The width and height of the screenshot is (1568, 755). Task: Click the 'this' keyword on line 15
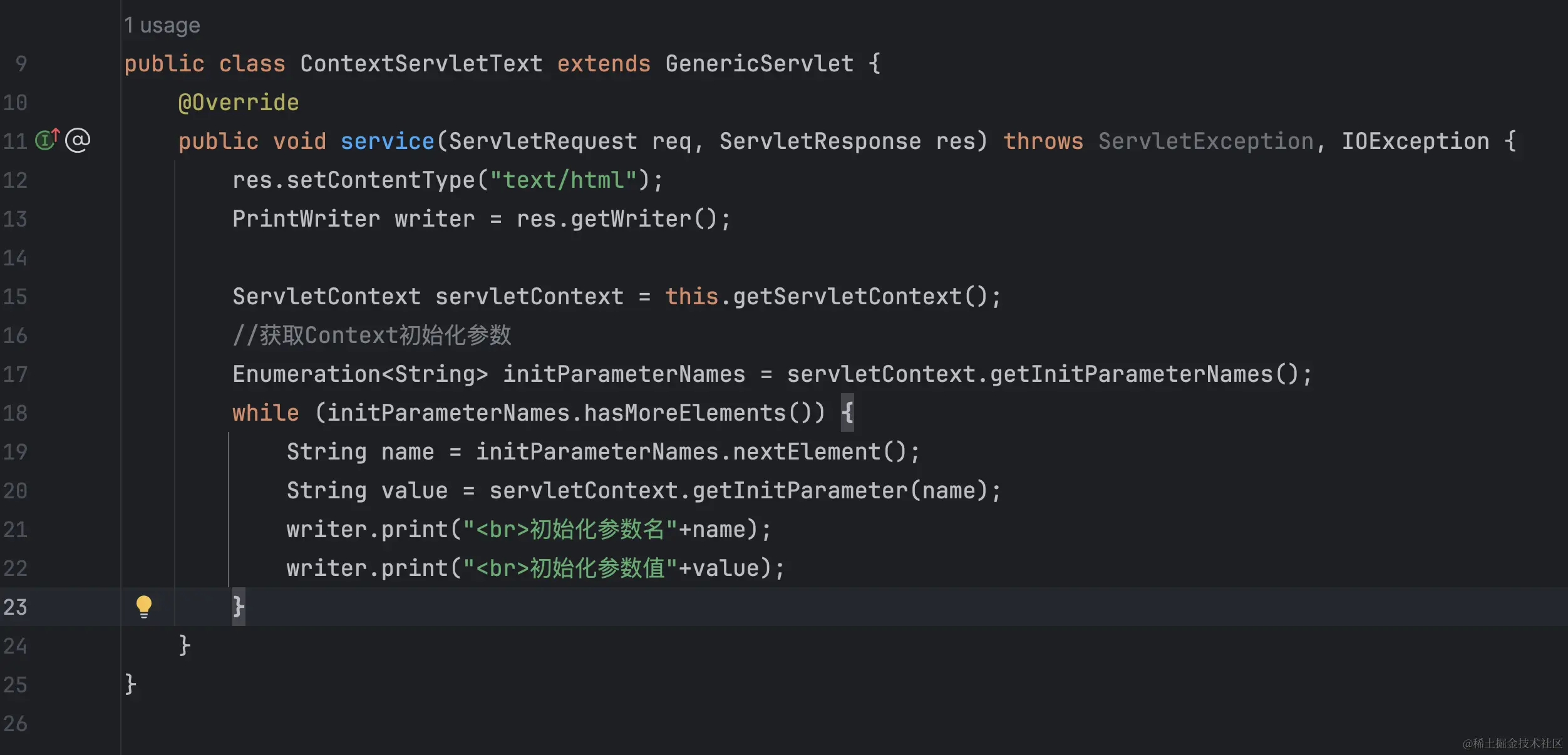click(691, 297)
